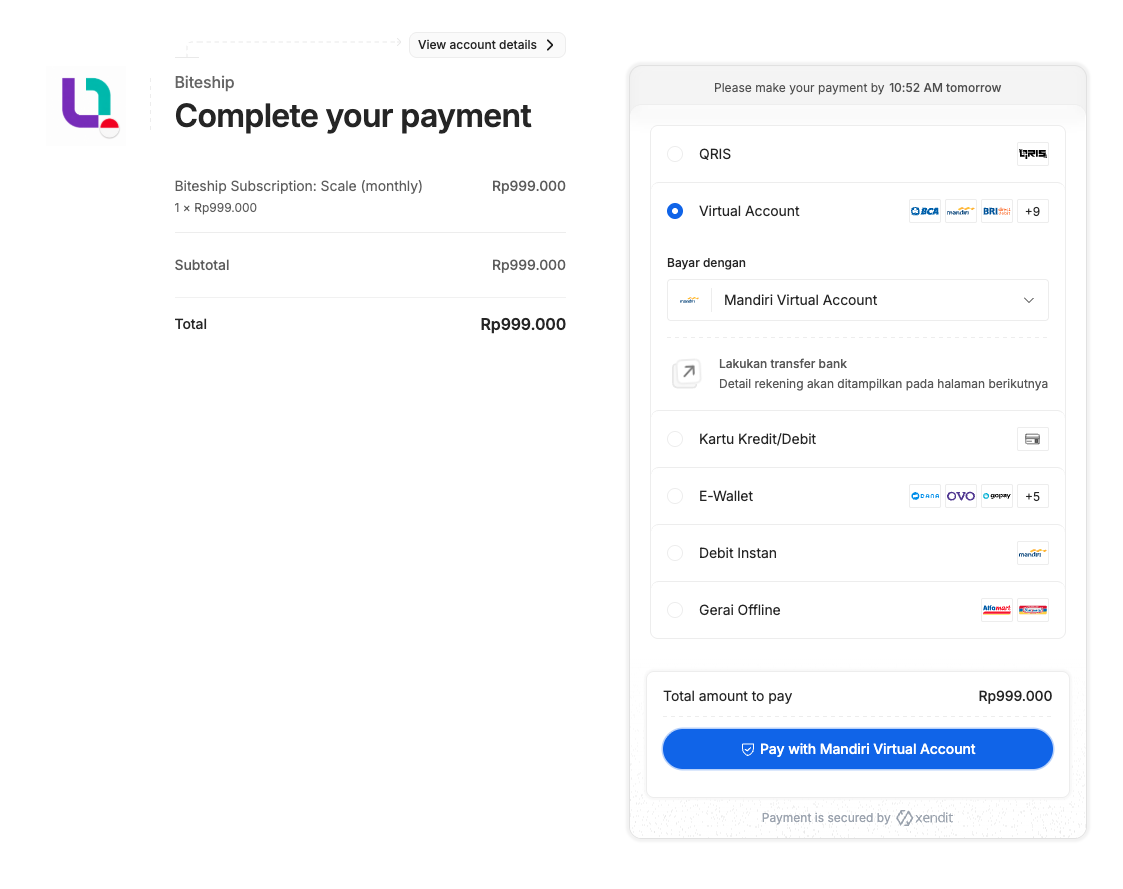This screenshot has width=1123, height=889.
Task: Click the Bayar dengan label
Action: click(706, 263)
